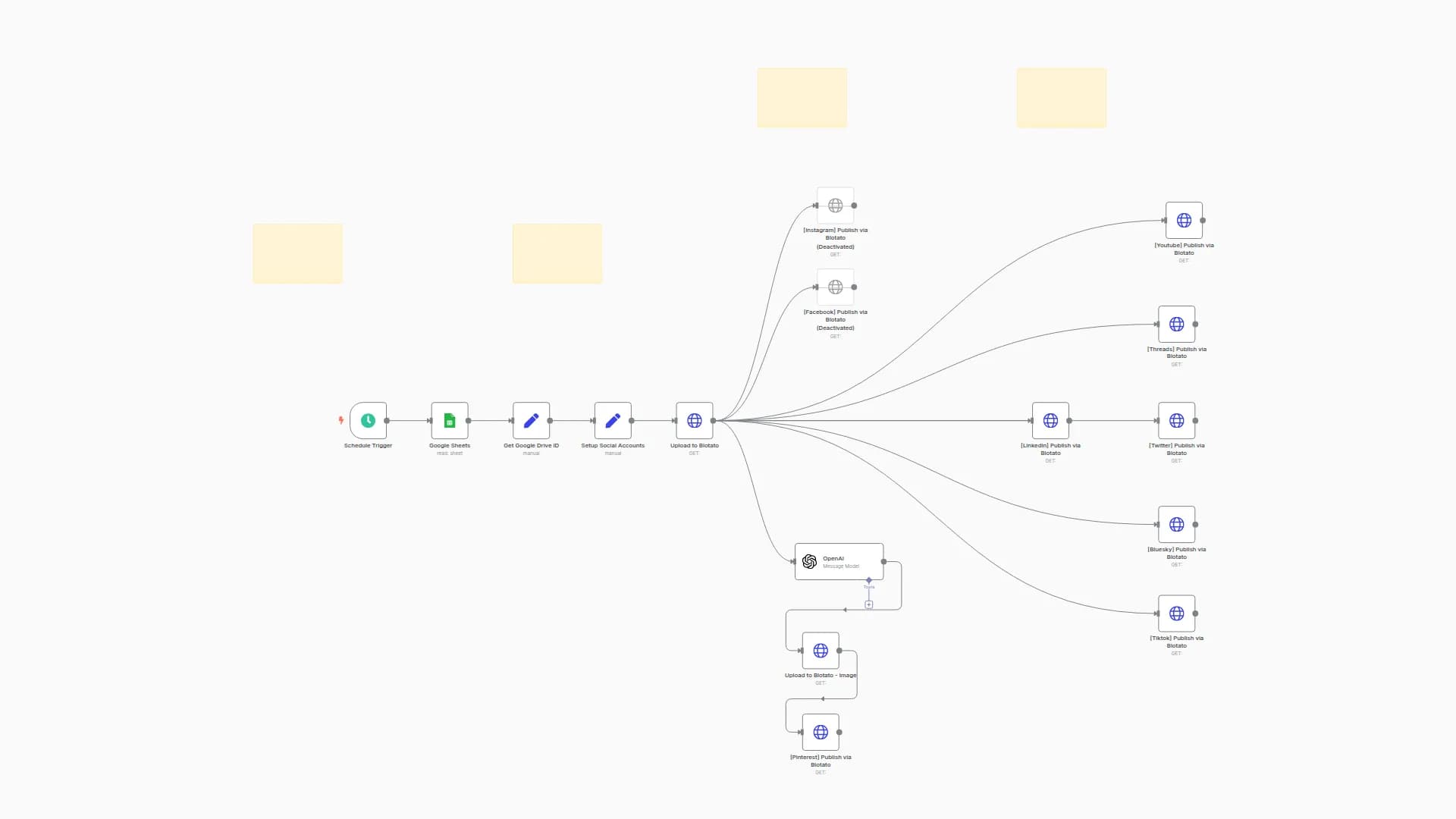Image resolution: width=1456 pixels, height=819 pixels.
Task: Open the Upload to Blotato globe node
Action: click(695, 420)
